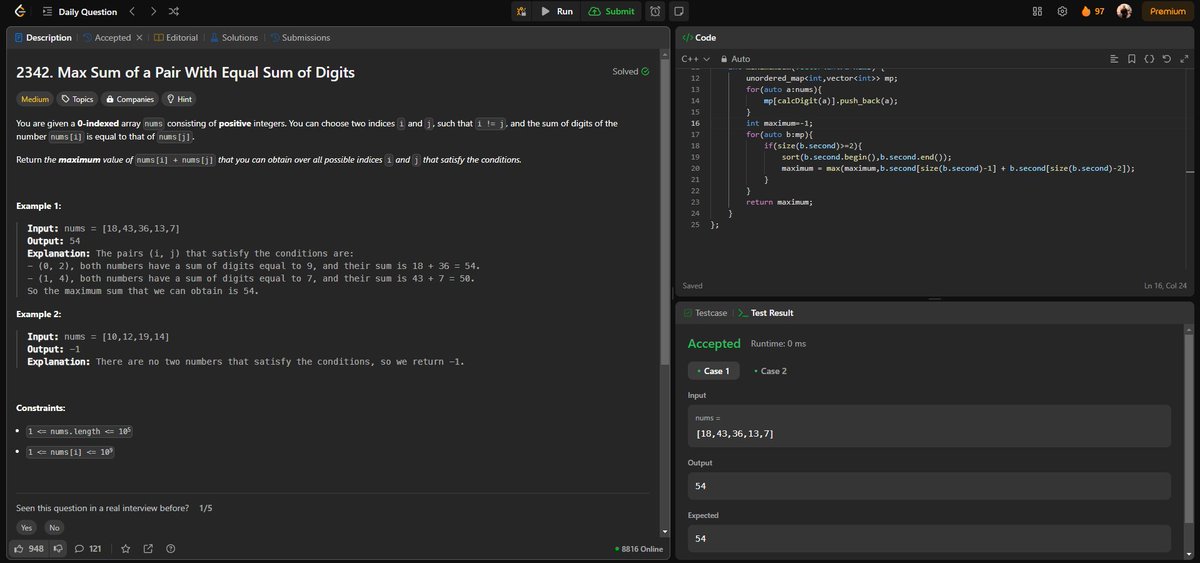Click the problem title 2342

185,73
